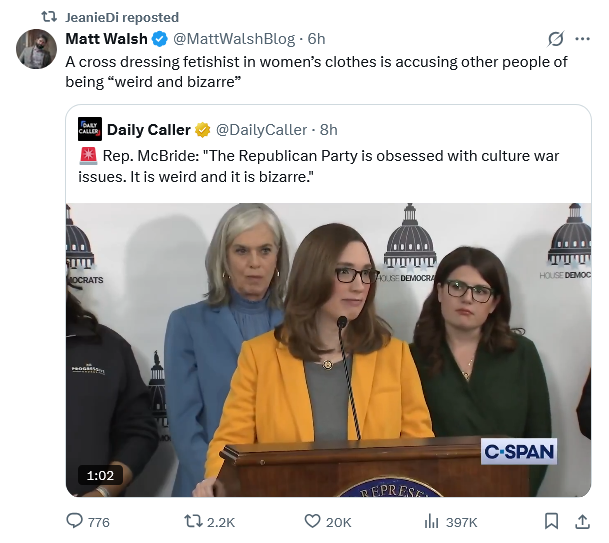Like the tweet via the 20K heart icon
The width and height of the screenshot is (609, 543).
312,521
